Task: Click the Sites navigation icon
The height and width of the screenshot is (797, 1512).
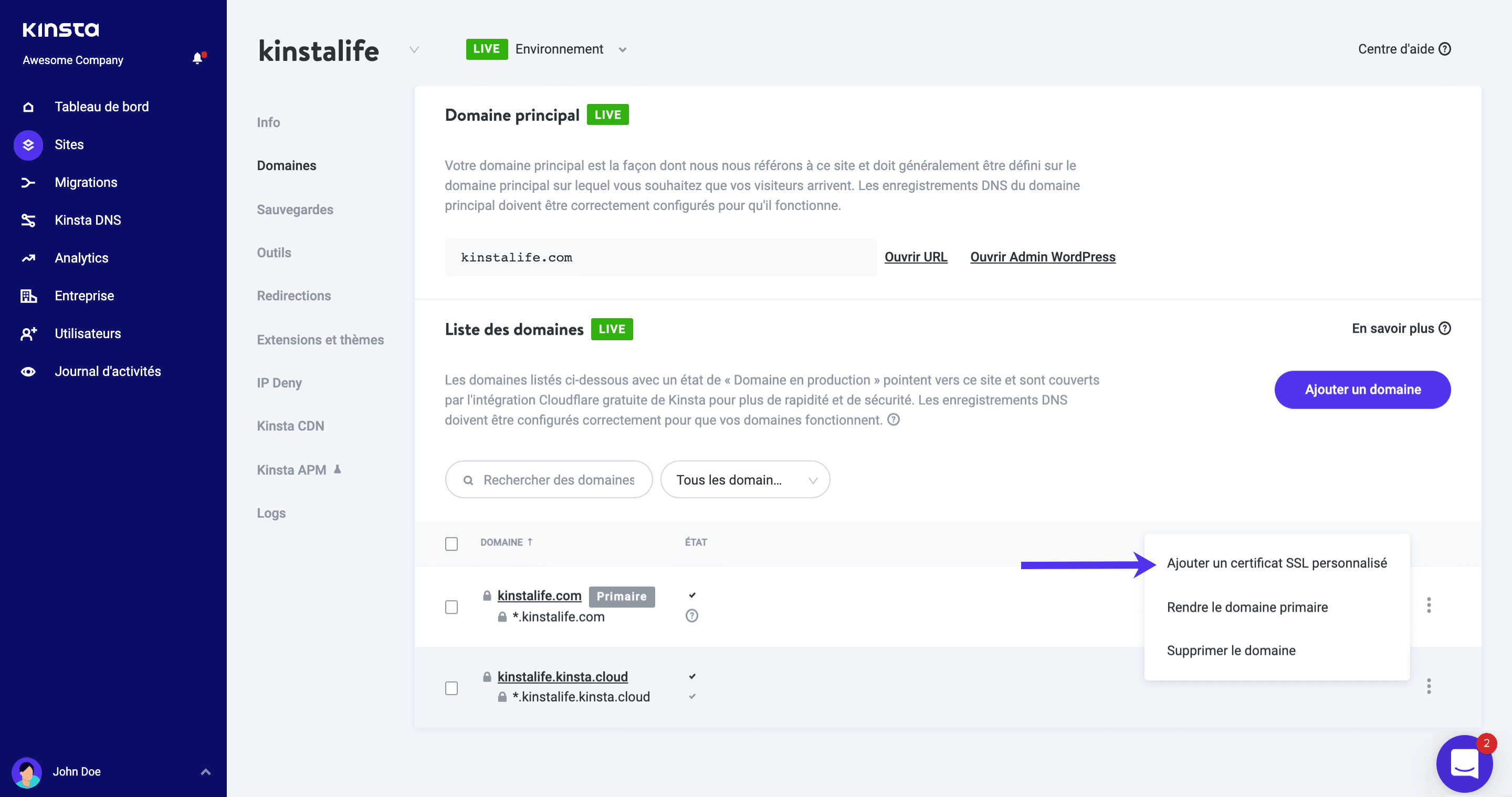Action: click(28, 144)
